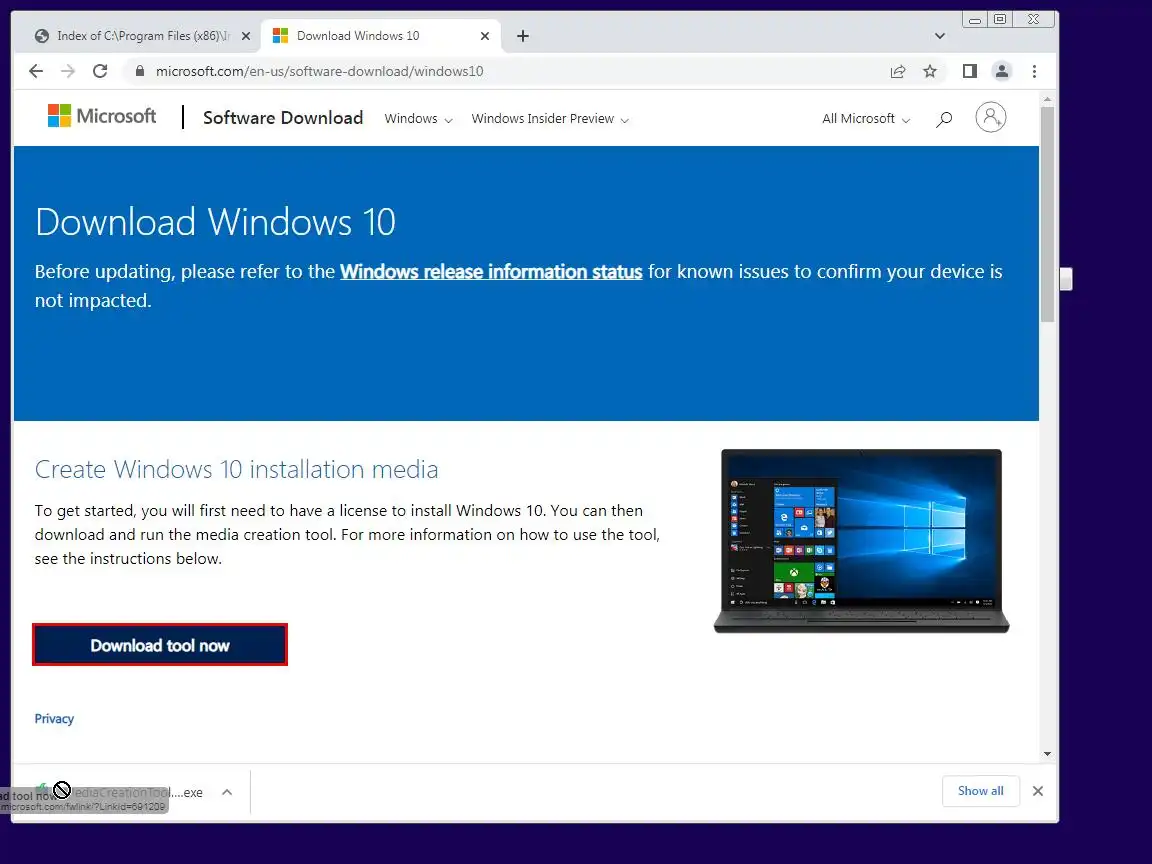Expand the Windows menu
Viewport: 1152px width, 864px height.
click(x=418, y=119)
